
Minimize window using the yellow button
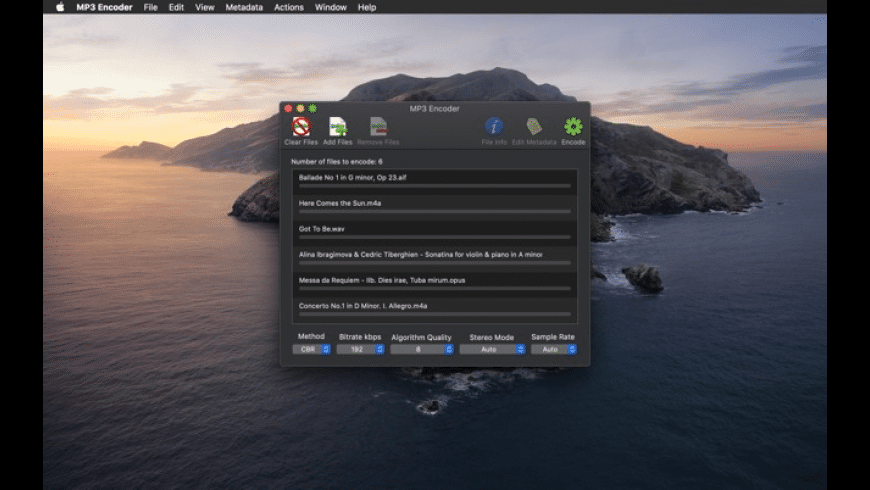coord(300,108)
